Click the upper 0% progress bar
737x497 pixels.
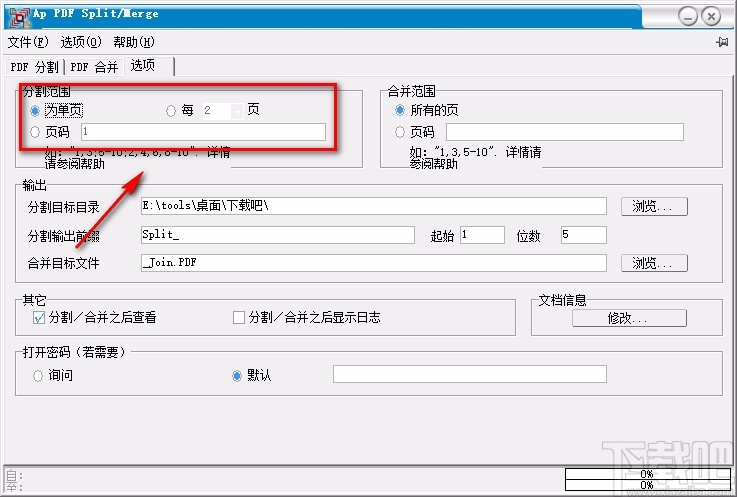click(647, 473)
